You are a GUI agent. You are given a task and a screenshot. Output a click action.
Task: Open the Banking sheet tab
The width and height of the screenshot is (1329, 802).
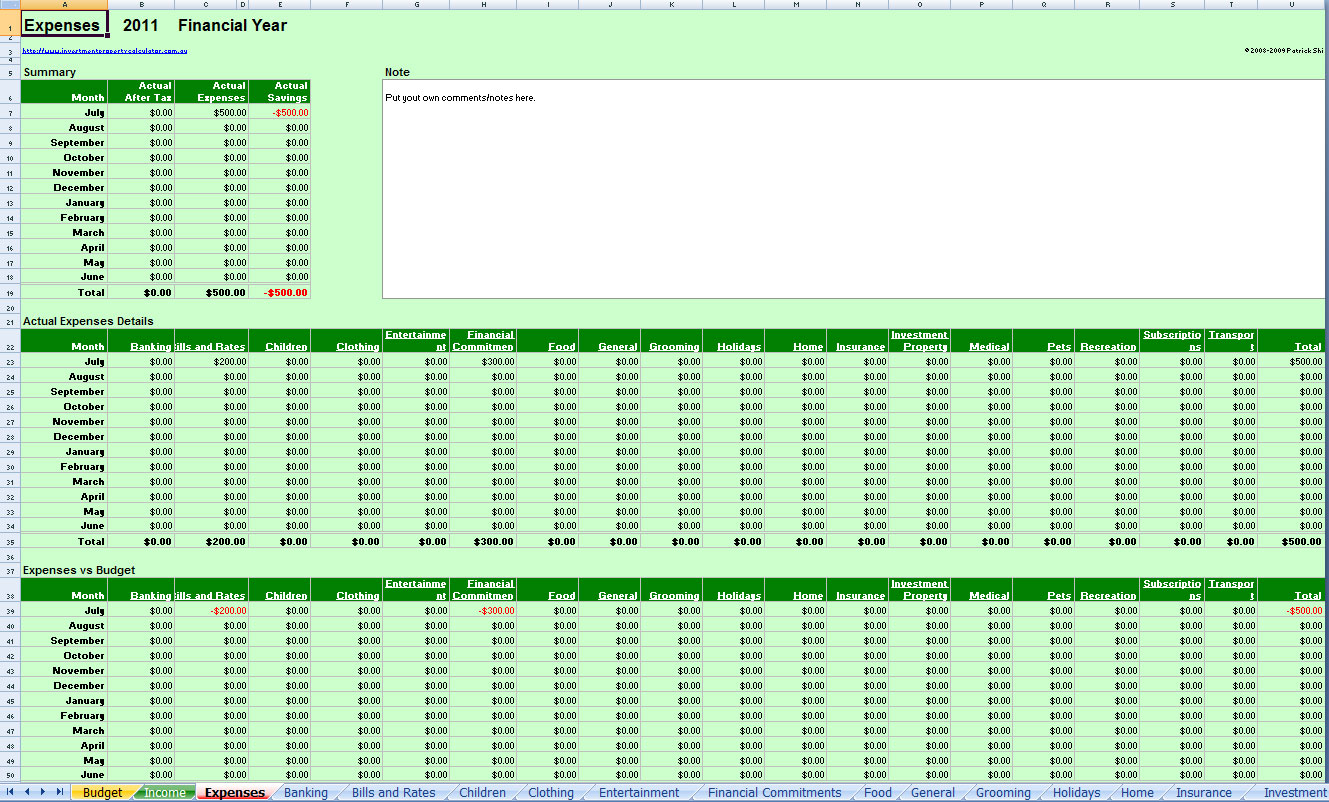pyautogui.click(x=305, y=793)
